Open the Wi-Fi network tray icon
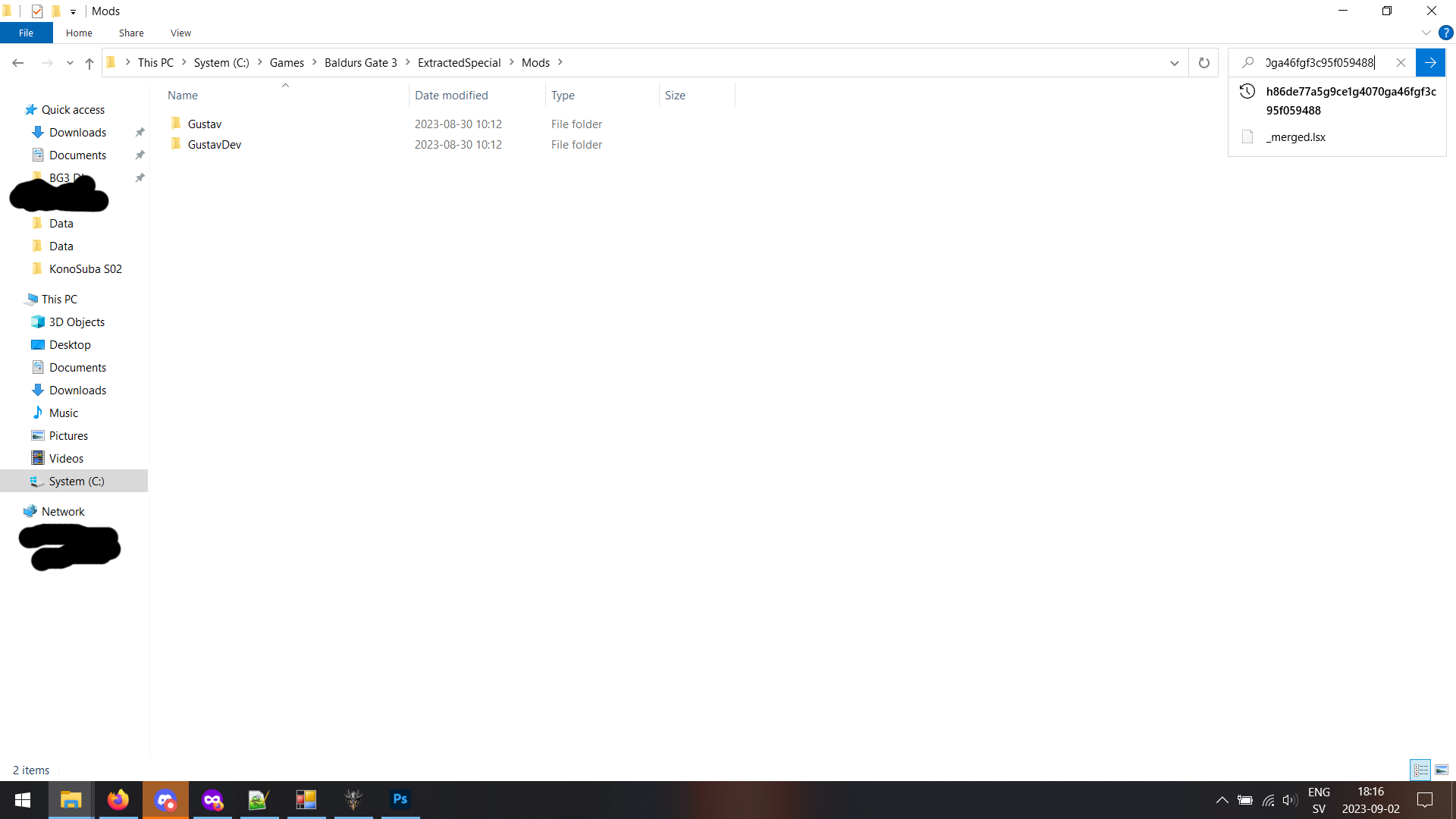 pos(1268,800)
